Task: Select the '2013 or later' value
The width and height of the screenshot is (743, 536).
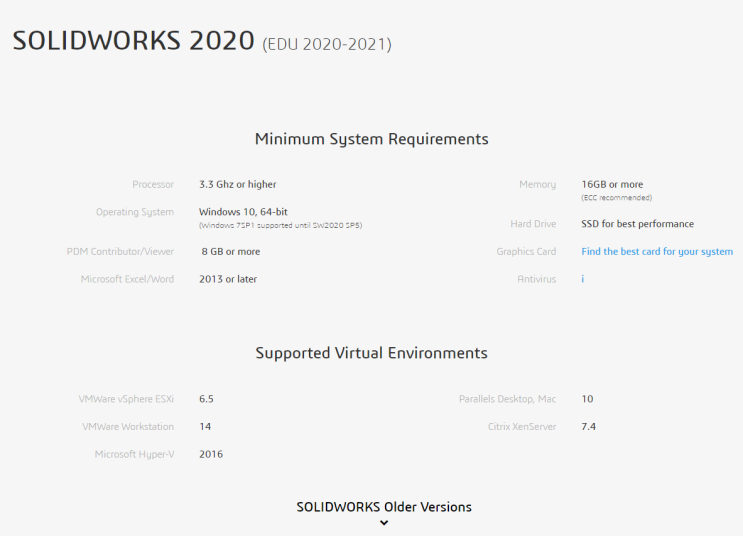Action: [228, 279]
